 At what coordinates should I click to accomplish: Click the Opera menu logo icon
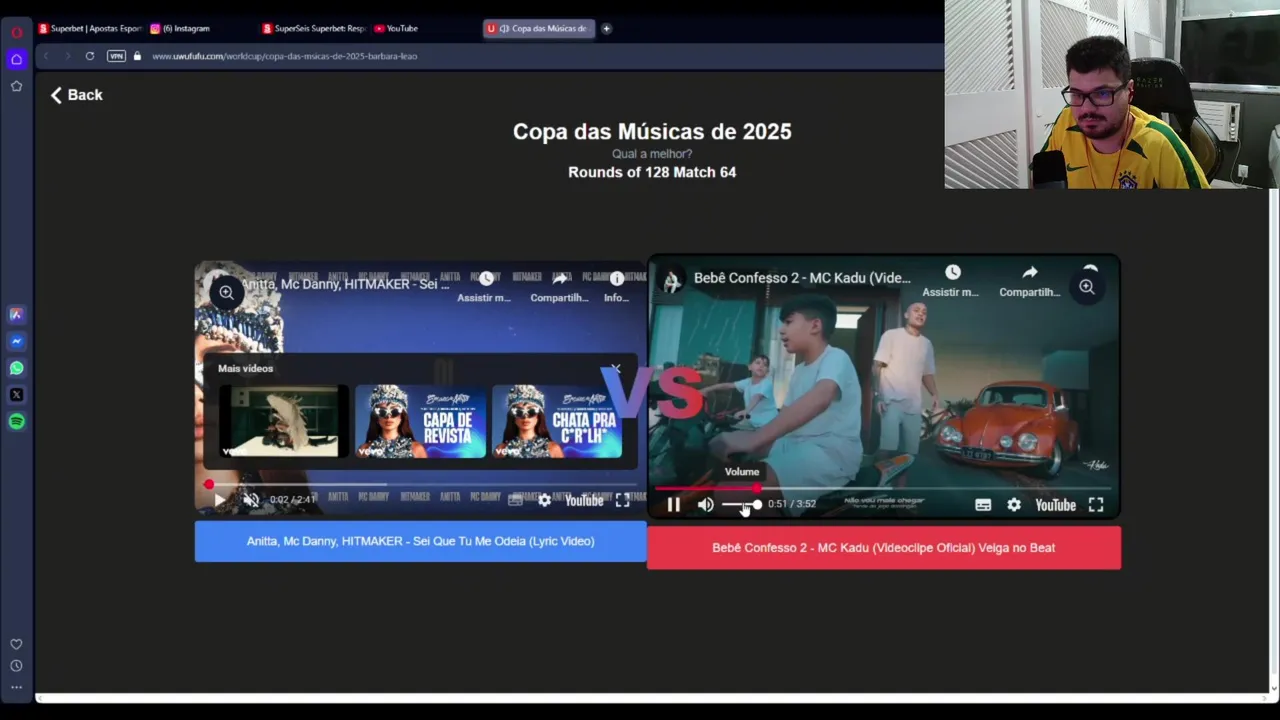16,32
